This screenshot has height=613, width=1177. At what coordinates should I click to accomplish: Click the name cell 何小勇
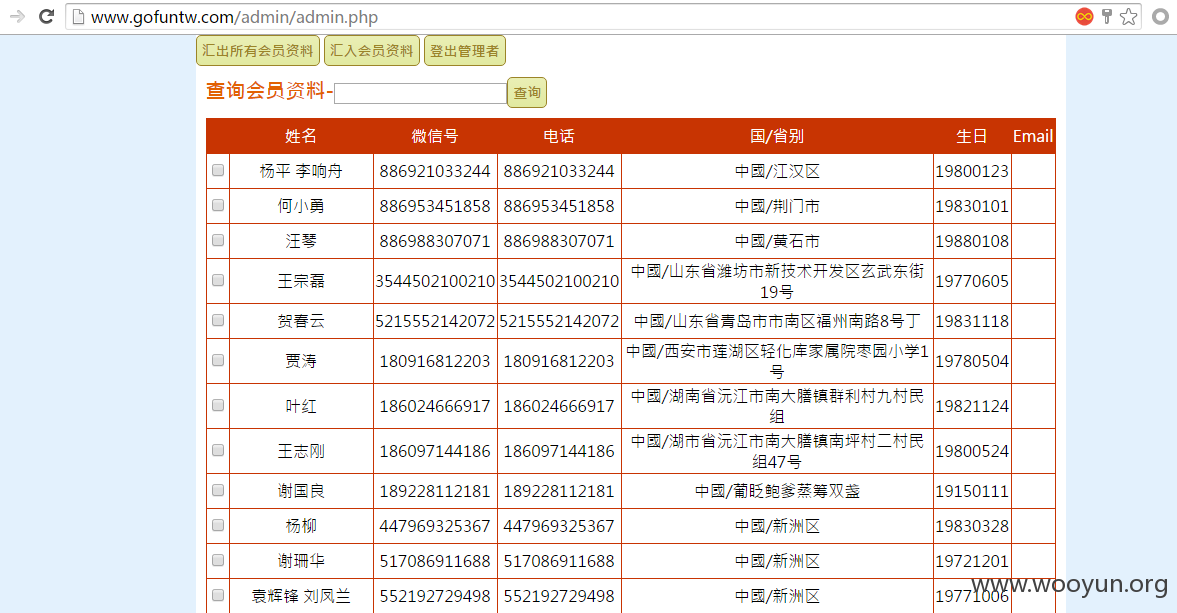(x=301, y=206)
